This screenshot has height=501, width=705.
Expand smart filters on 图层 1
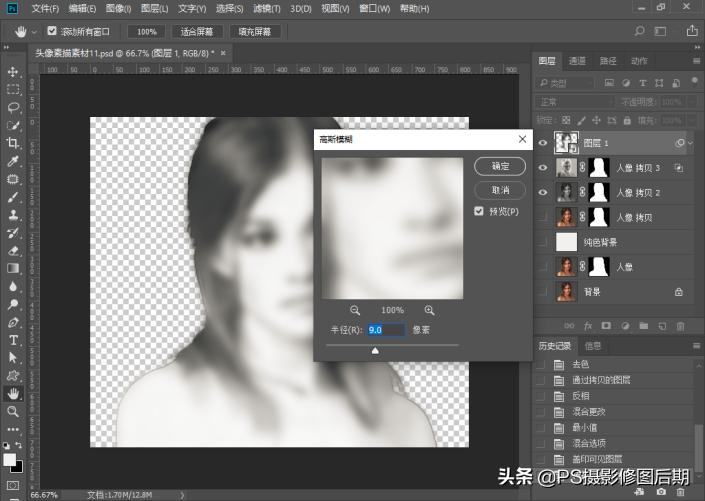(691, 143)
